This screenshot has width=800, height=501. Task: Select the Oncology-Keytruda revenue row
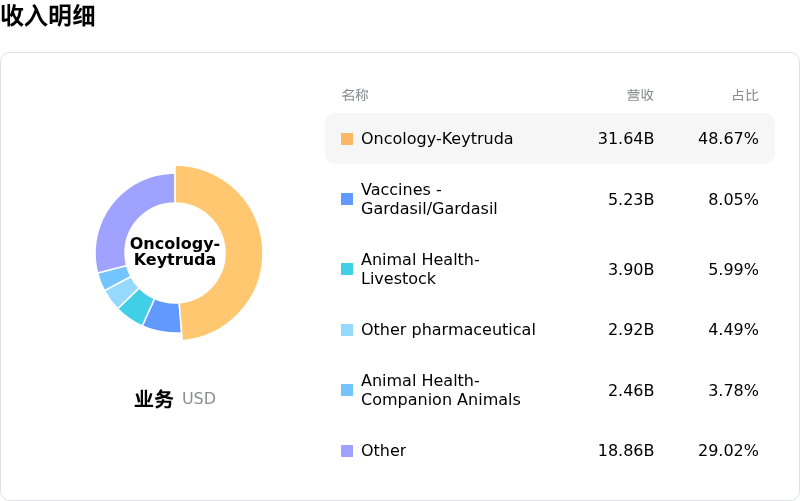[x=549, y=139]
